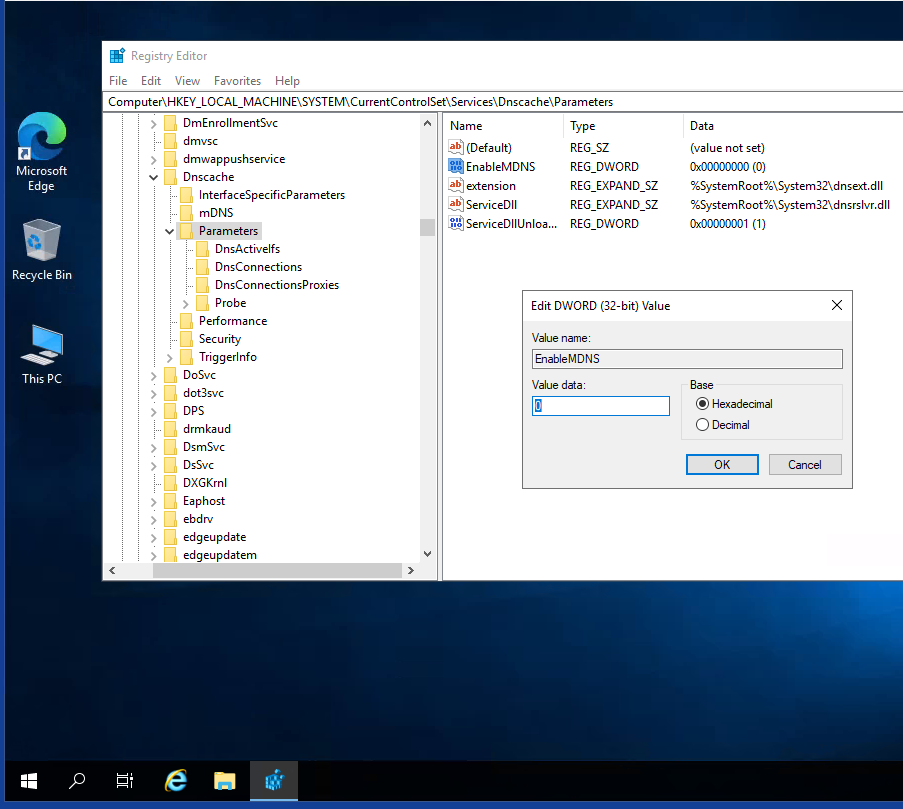This screenshot has height=809, width=903.
Task: Open the File menu
Action: coord(118,81)
